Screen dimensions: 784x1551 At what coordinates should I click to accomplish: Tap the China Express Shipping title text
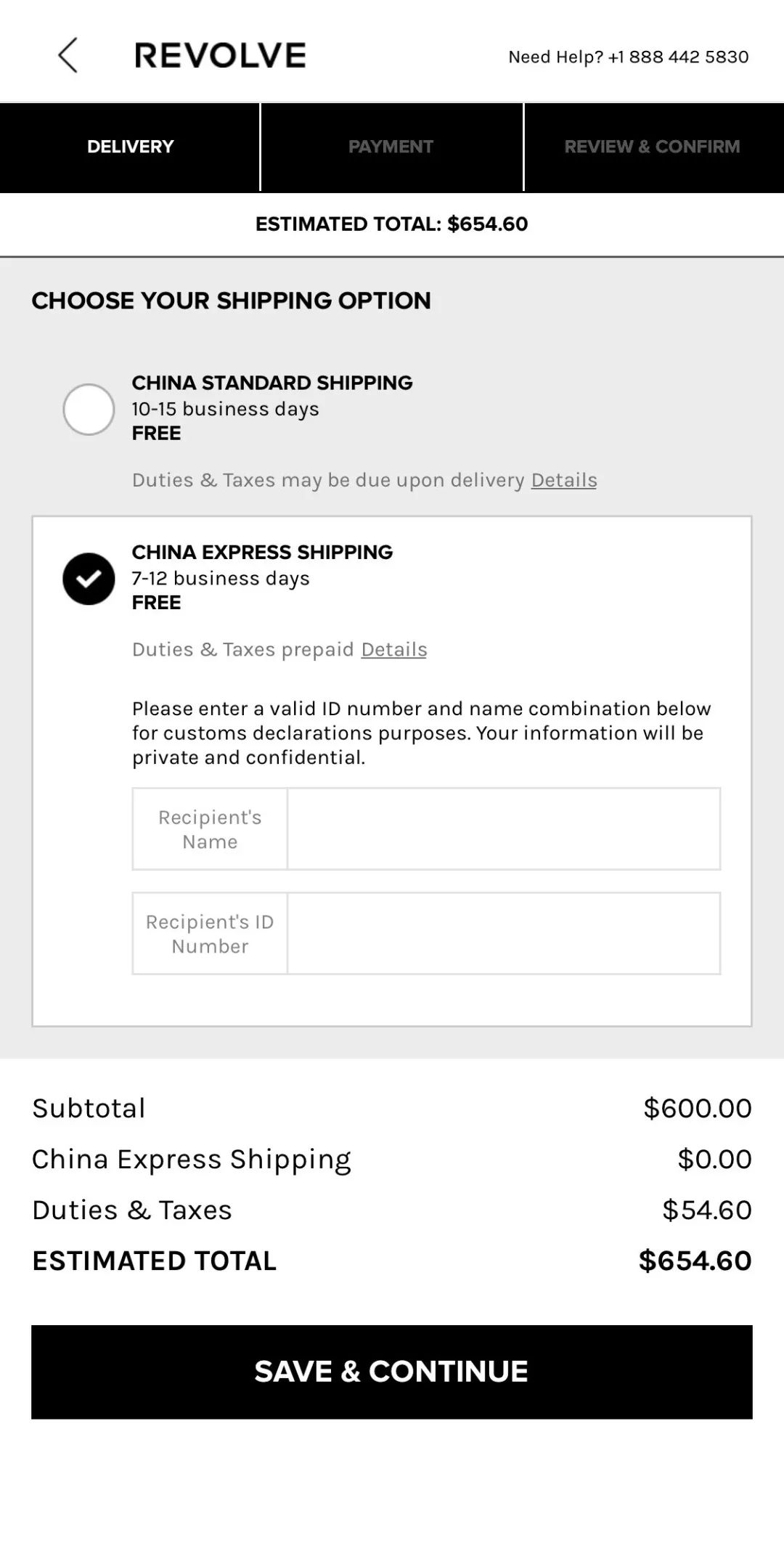pyautogui.click(x=262, y=552)
